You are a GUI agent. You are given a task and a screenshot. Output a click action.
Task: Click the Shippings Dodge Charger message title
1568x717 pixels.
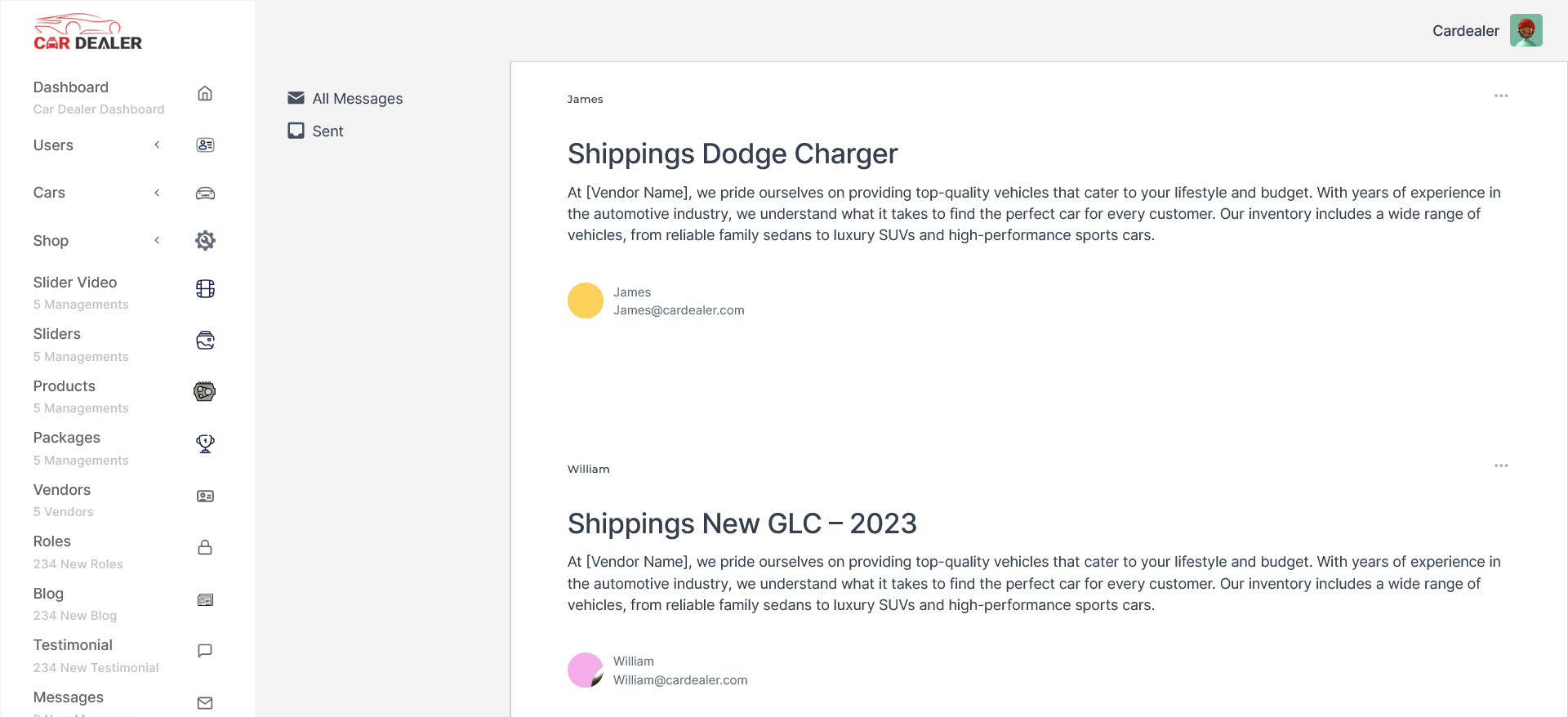[733, 154]
